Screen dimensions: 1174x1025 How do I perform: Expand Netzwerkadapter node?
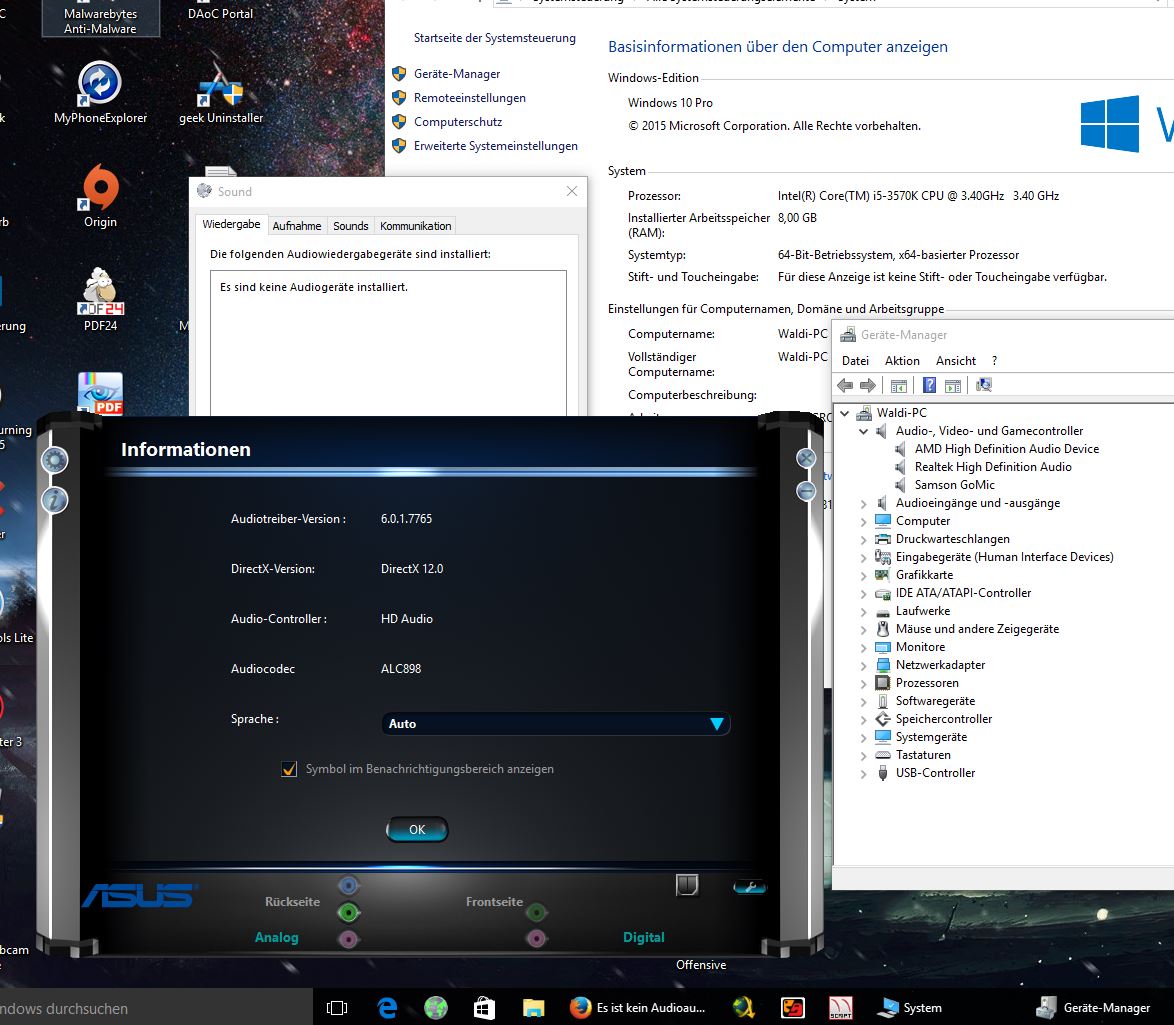pyautogui.click(x=863, y=665)
